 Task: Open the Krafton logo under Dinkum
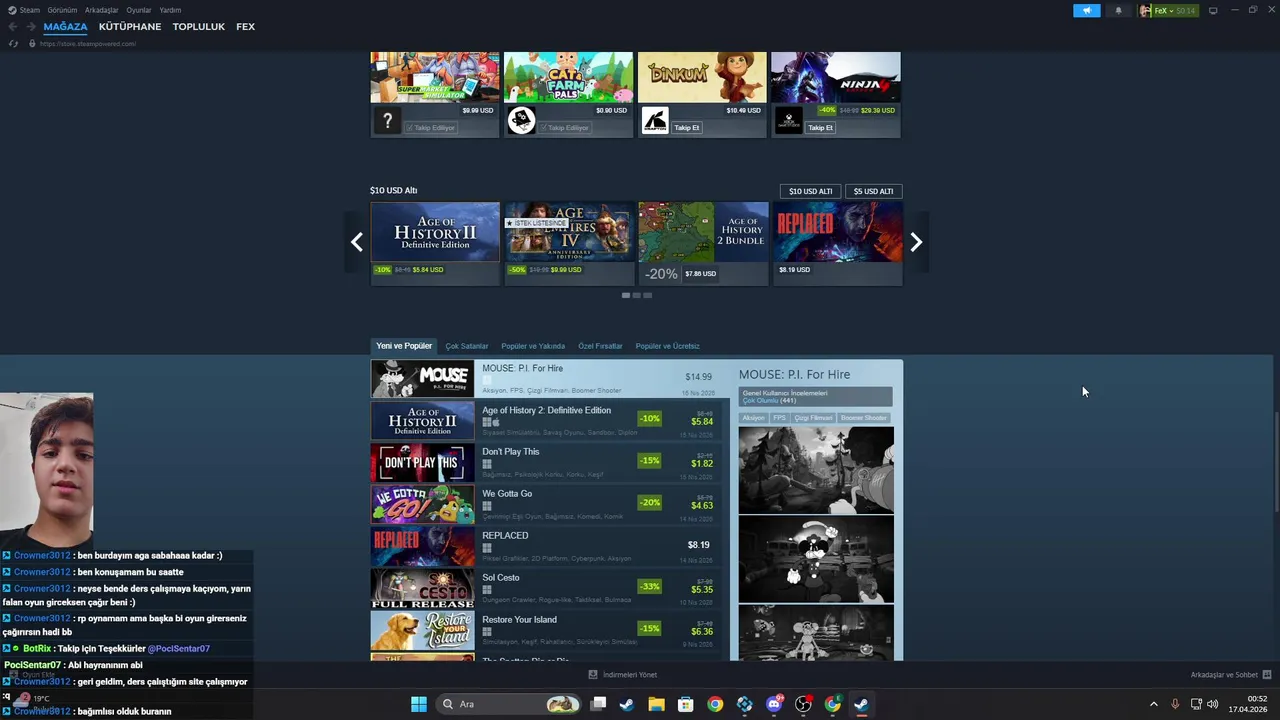655,121
